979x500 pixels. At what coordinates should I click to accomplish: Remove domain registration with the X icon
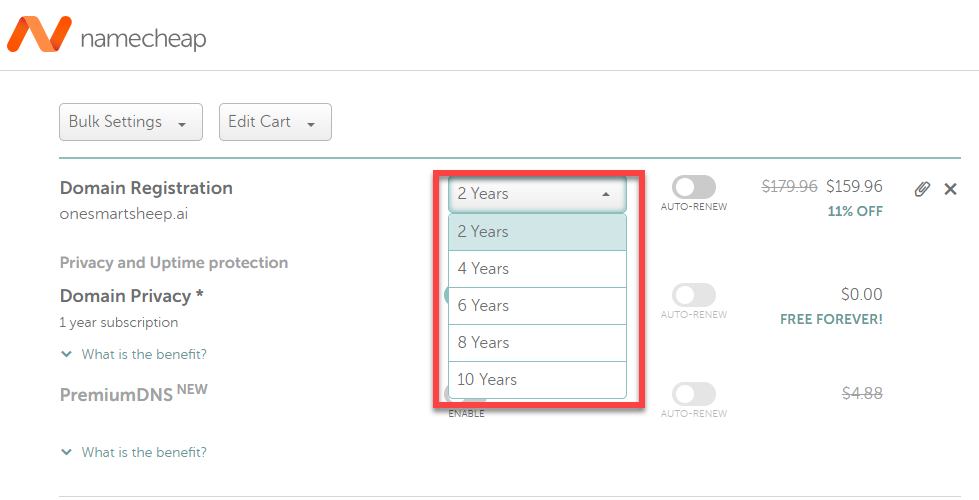click(950, 189)
